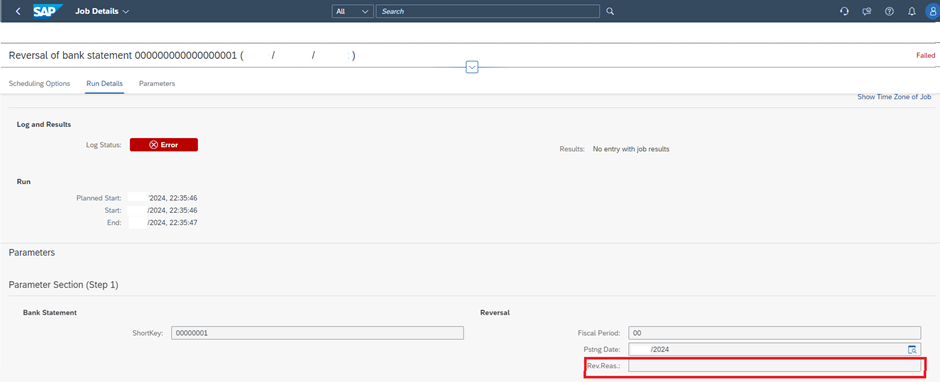Open the Pstng Date calendar picker icon

912,350
